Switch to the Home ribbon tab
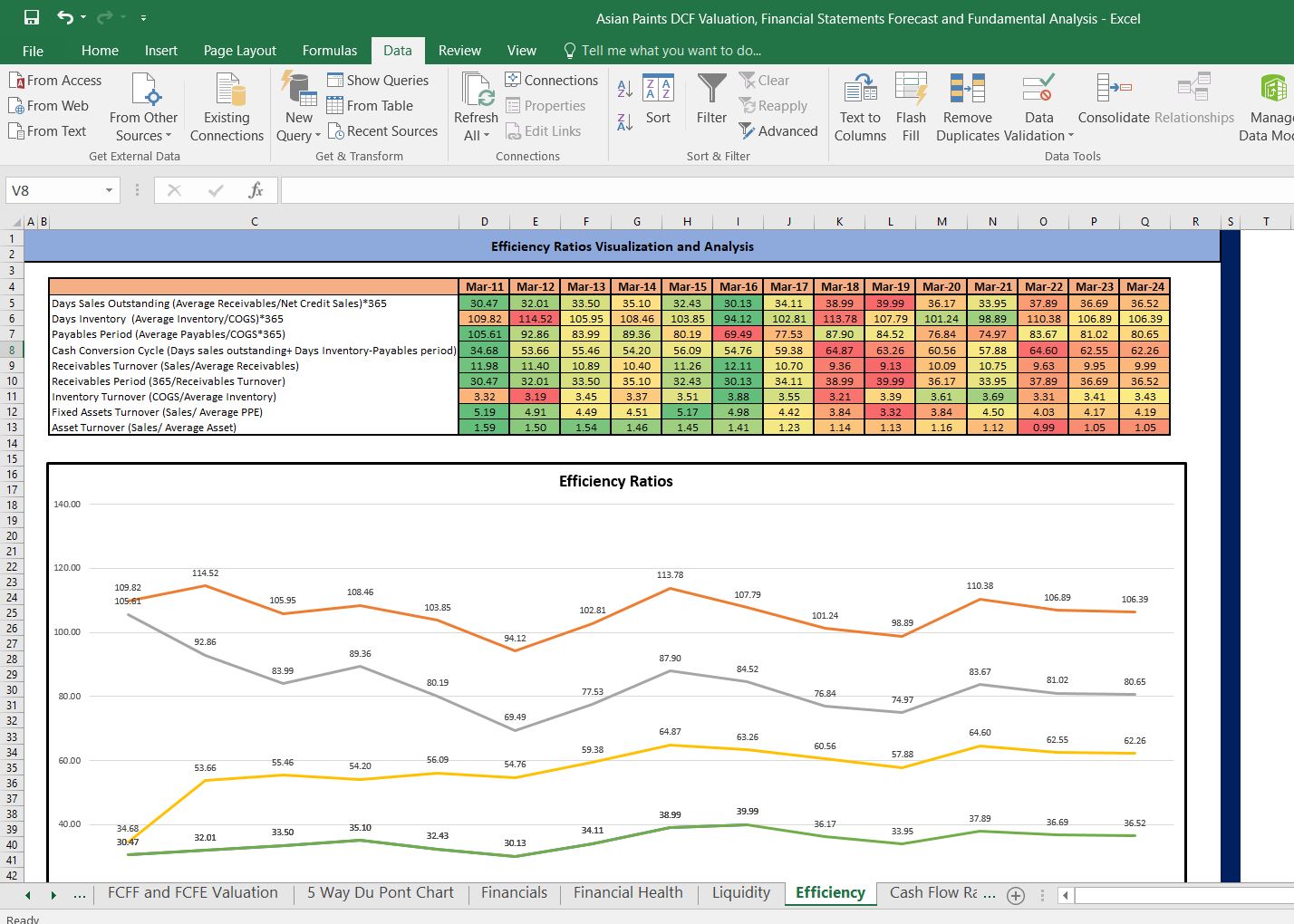 click(100, 51)
